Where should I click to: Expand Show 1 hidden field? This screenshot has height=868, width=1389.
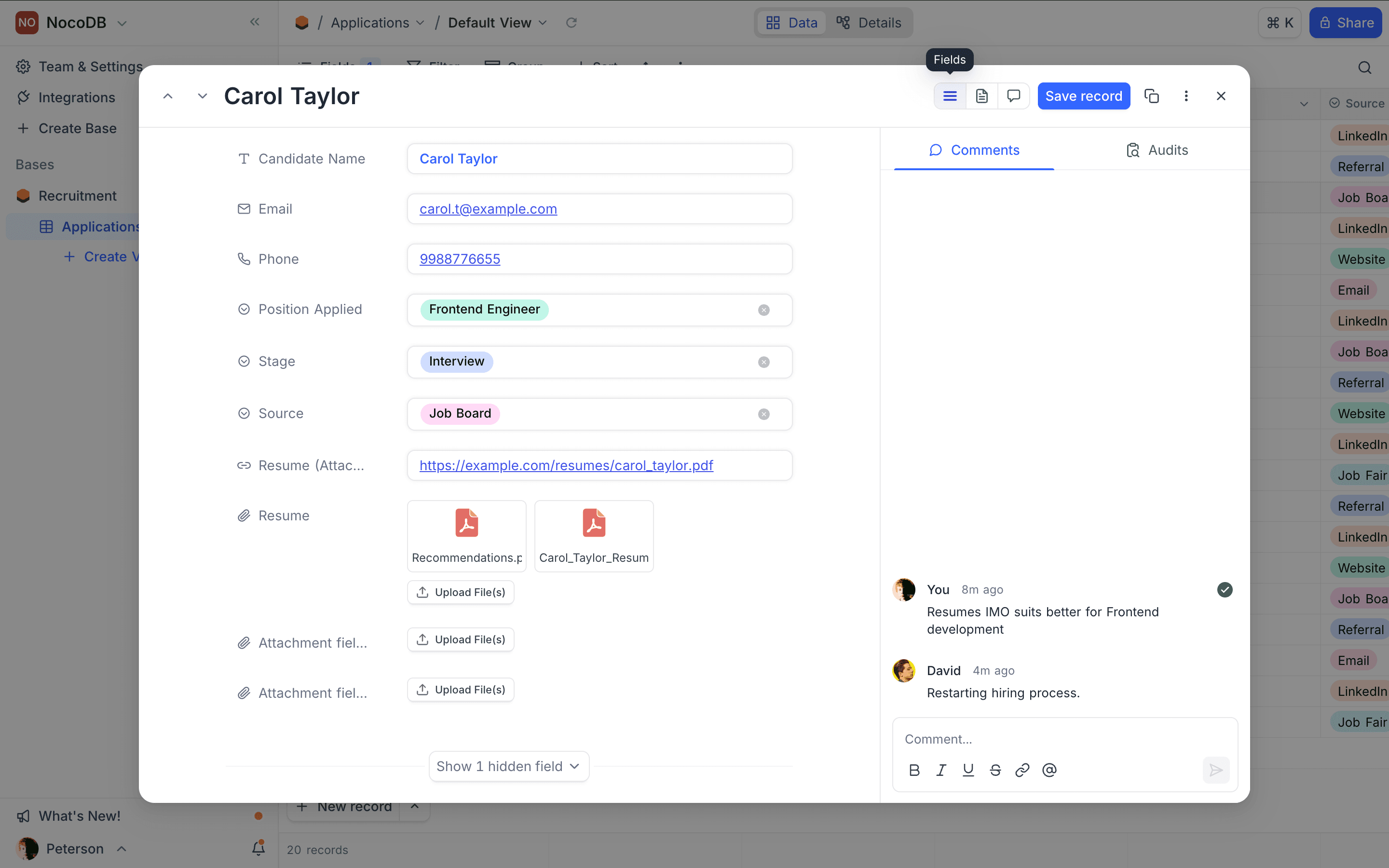[x=508, y=766]
